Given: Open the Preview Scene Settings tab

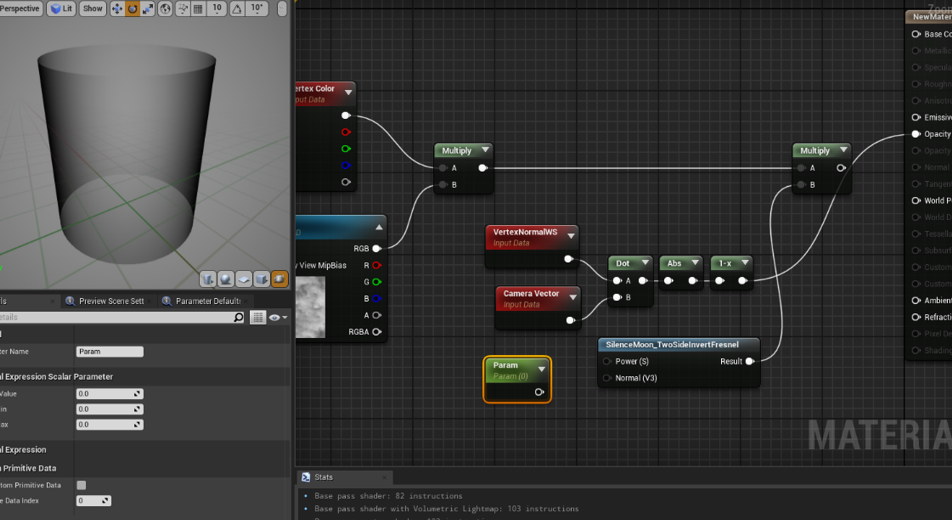Looking at the screenshot, I should (x=110, y=301).
